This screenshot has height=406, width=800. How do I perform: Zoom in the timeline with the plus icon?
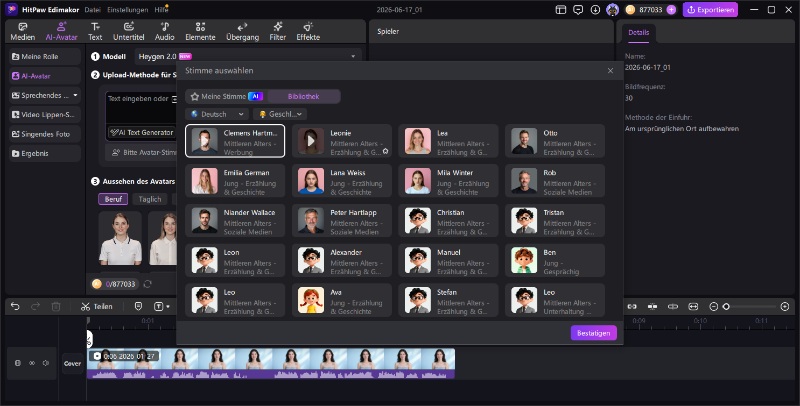(785, 307)
